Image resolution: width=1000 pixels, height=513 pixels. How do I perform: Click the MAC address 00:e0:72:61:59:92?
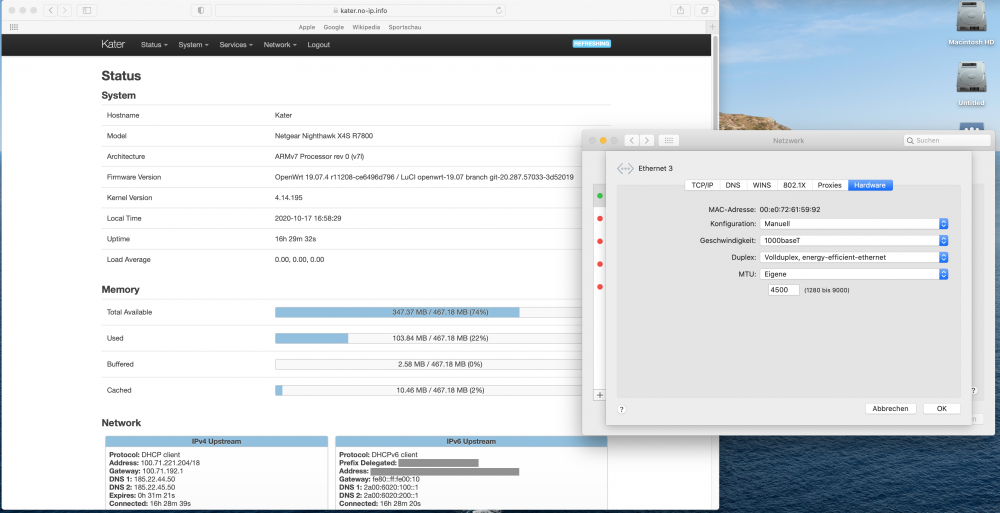[790, 209]
